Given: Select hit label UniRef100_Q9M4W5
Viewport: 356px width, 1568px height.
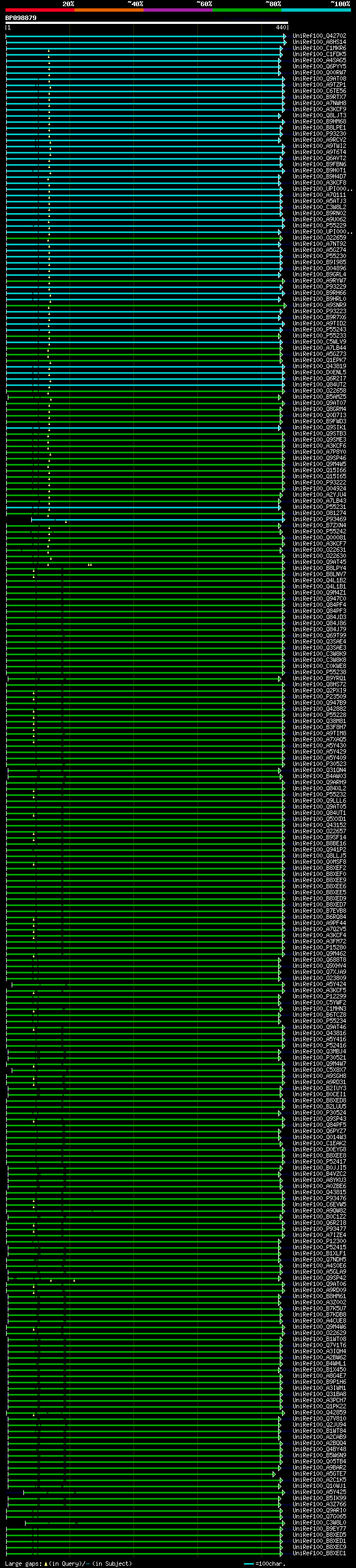Looking at the screenshot, I should [x=319, y=464].
